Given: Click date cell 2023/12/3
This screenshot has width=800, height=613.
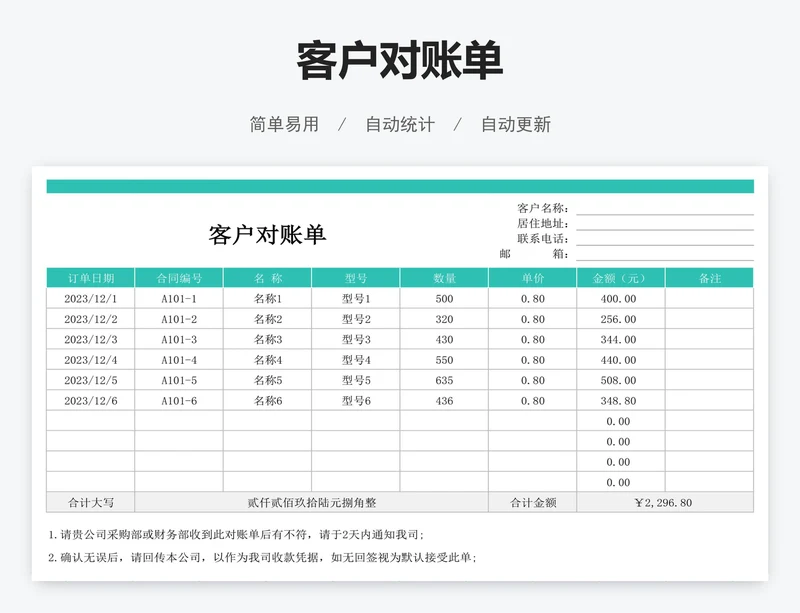Looking at the screenshot, I should tap(90, 339).
